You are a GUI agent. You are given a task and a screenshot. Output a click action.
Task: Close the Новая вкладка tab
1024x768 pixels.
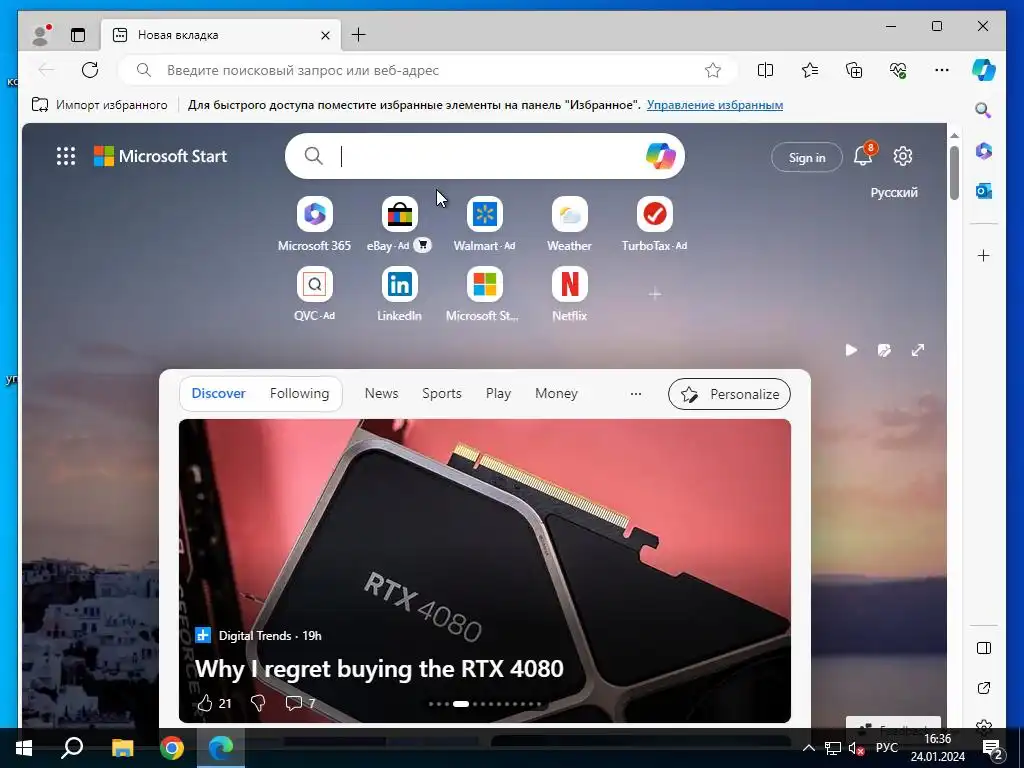tap(325, 35)
